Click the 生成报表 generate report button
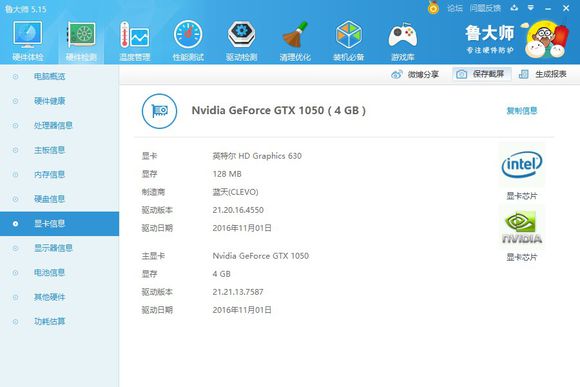The width and height of the screenshot is (580, 387). coord(543,74)
